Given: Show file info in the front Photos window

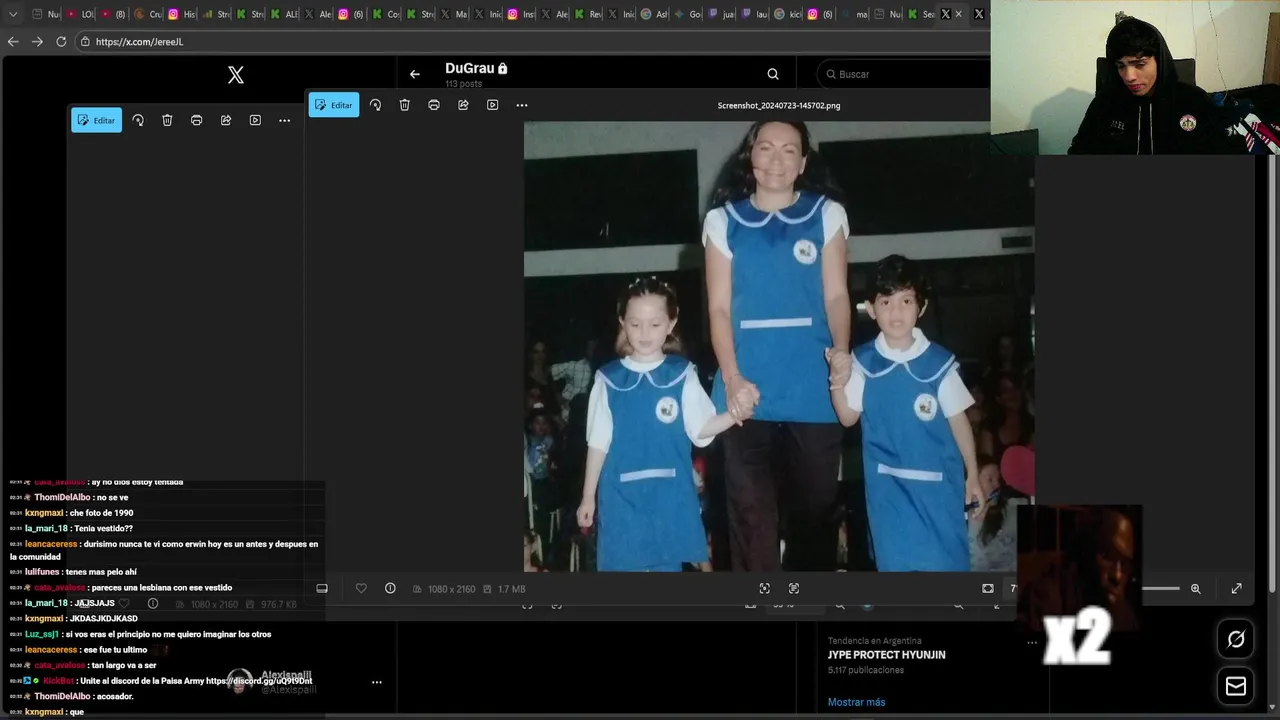Looking at the screenshot, I should [x=390, y=588].
